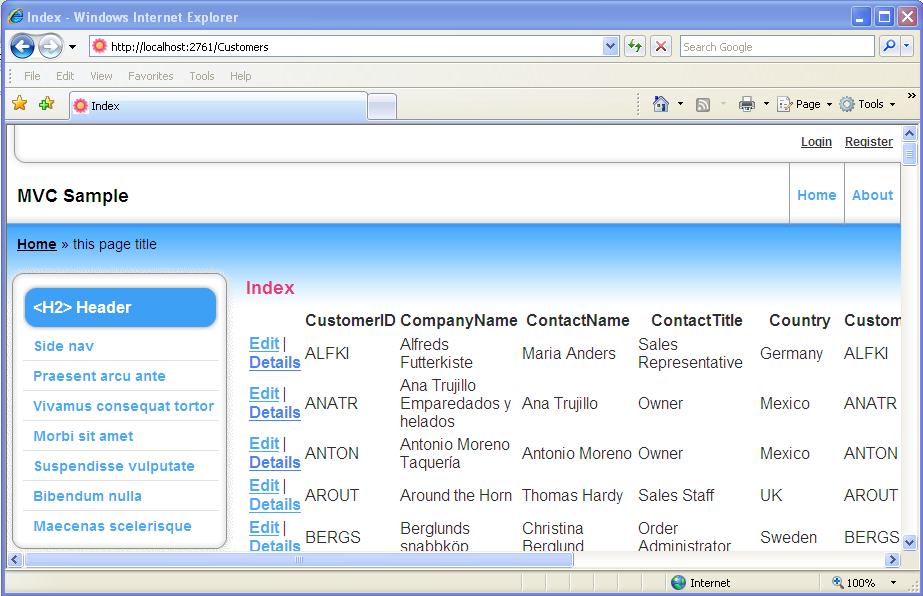Open the recent pages dropdown arrow

[72, 47]
